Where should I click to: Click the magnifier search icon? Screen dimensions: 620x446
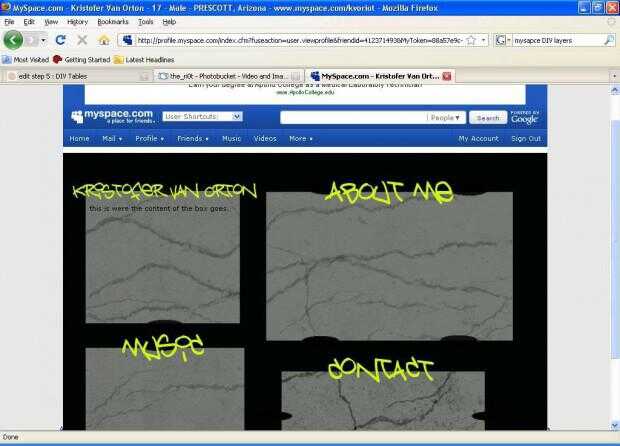[x=609, y=40]
